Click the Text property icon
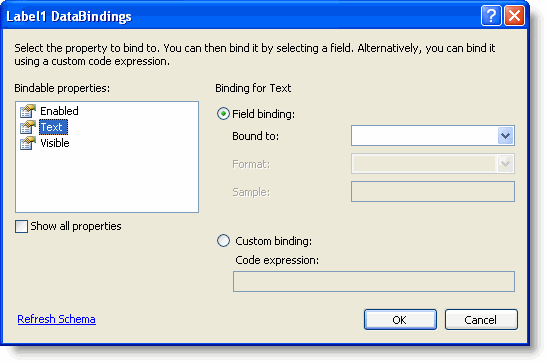Image resolution: width=546 pixels, height=362 pixels. pos(28,127)
